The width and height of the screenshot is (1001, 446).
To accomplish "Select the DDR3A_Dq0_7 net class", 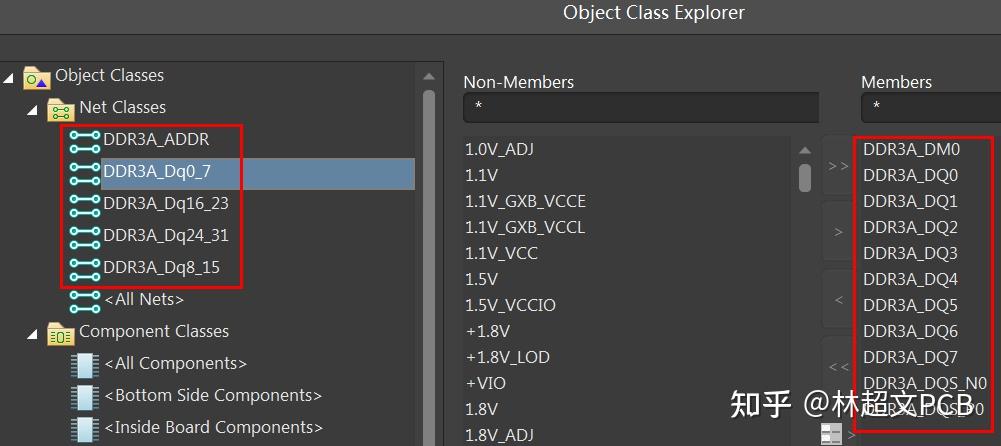I will [x=157, y=172].
